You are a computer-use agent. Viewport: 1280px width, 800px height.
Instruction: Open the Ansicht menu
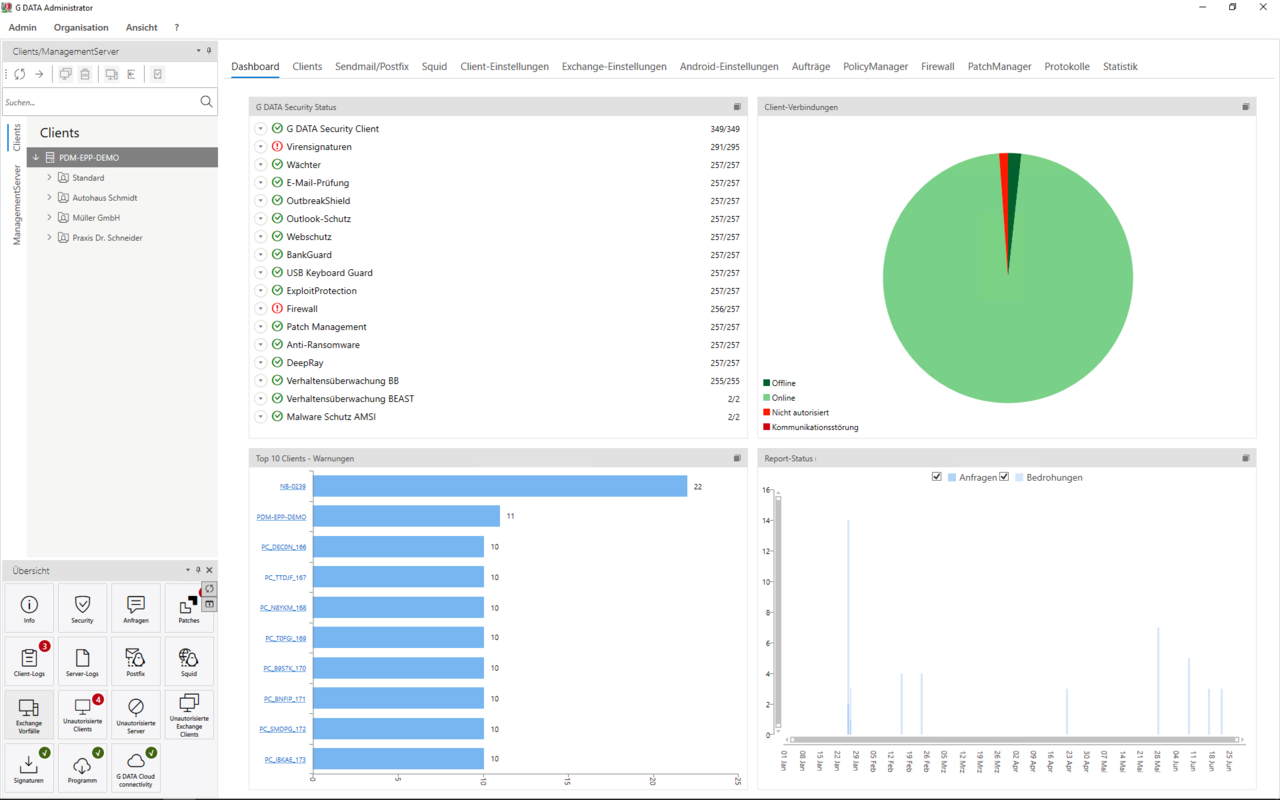141,27
